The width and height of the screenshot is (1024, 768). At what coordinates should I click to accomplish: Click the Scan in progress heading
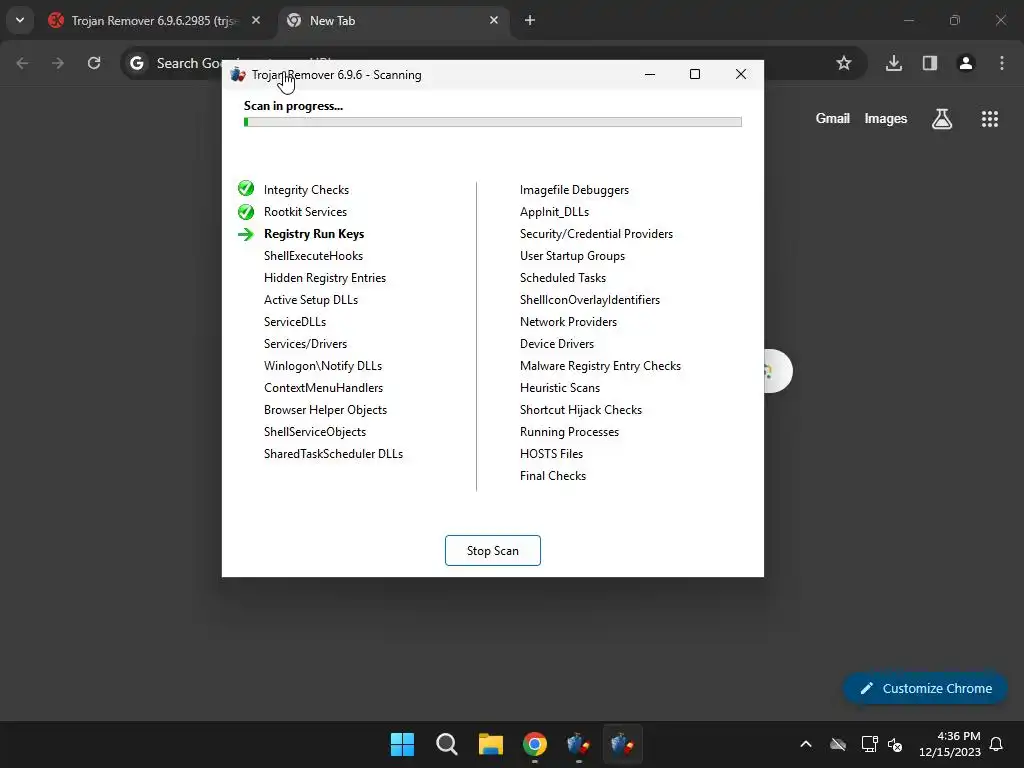(x=293, y=106)
